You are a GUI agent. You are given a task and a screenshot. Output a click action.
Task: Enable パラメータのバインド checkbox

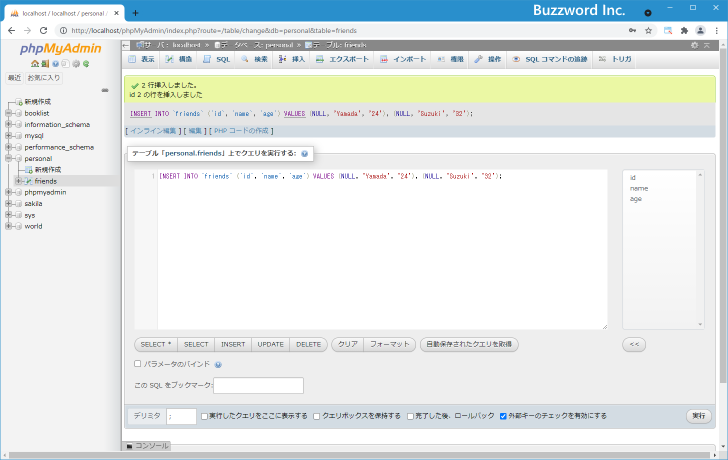pyautogui.click(x=138, y=364)
